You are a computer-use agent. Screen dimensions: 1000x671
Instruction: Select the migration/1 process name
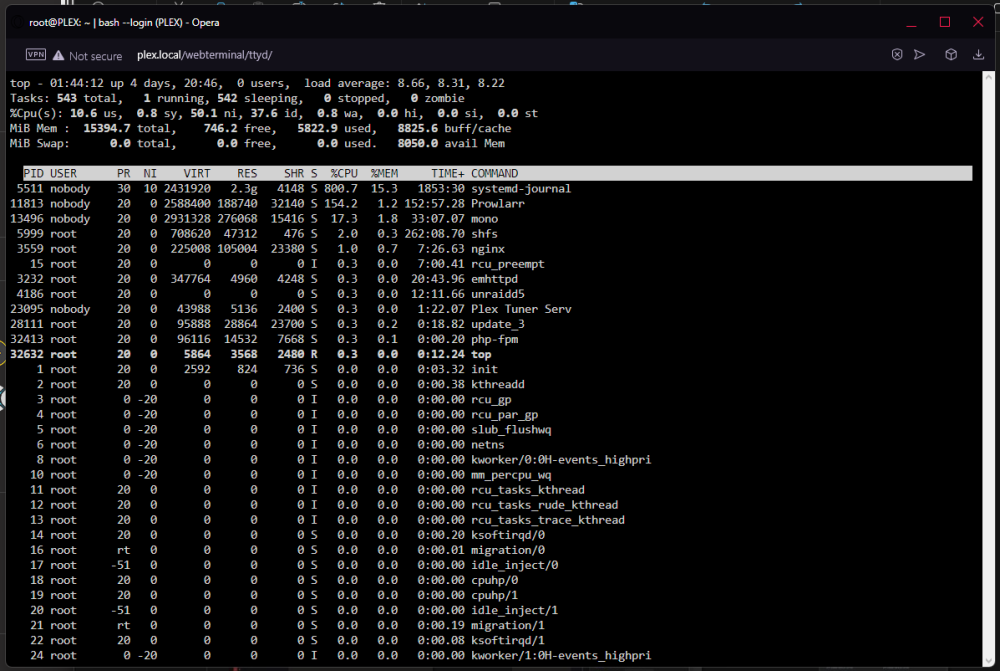508,625
